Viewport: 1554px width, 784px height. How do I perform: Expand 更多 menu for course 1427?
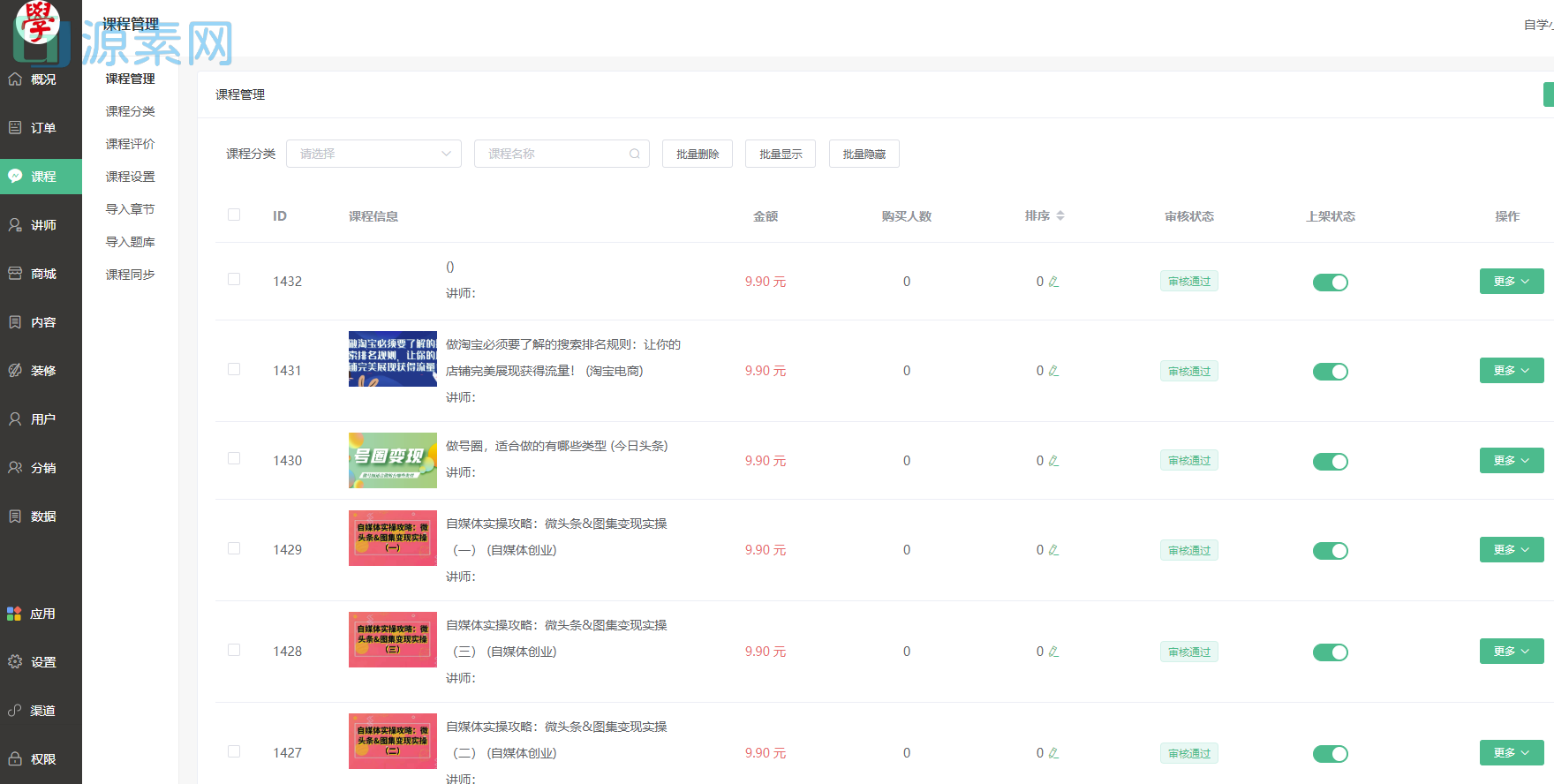tap(1512, 753)
